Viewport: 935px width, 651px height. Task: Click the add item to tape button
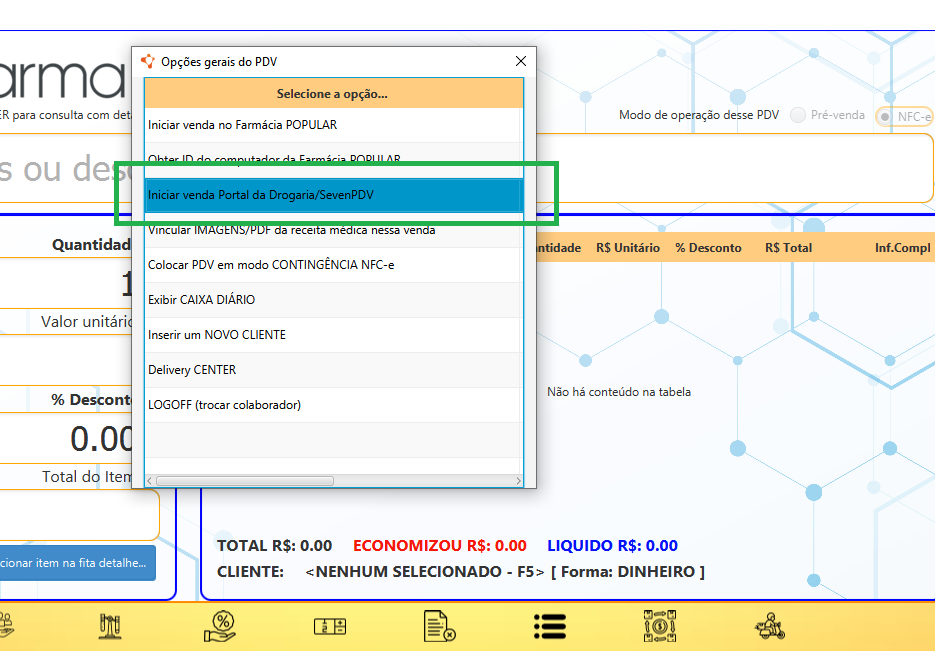click(x=78, y=563)
